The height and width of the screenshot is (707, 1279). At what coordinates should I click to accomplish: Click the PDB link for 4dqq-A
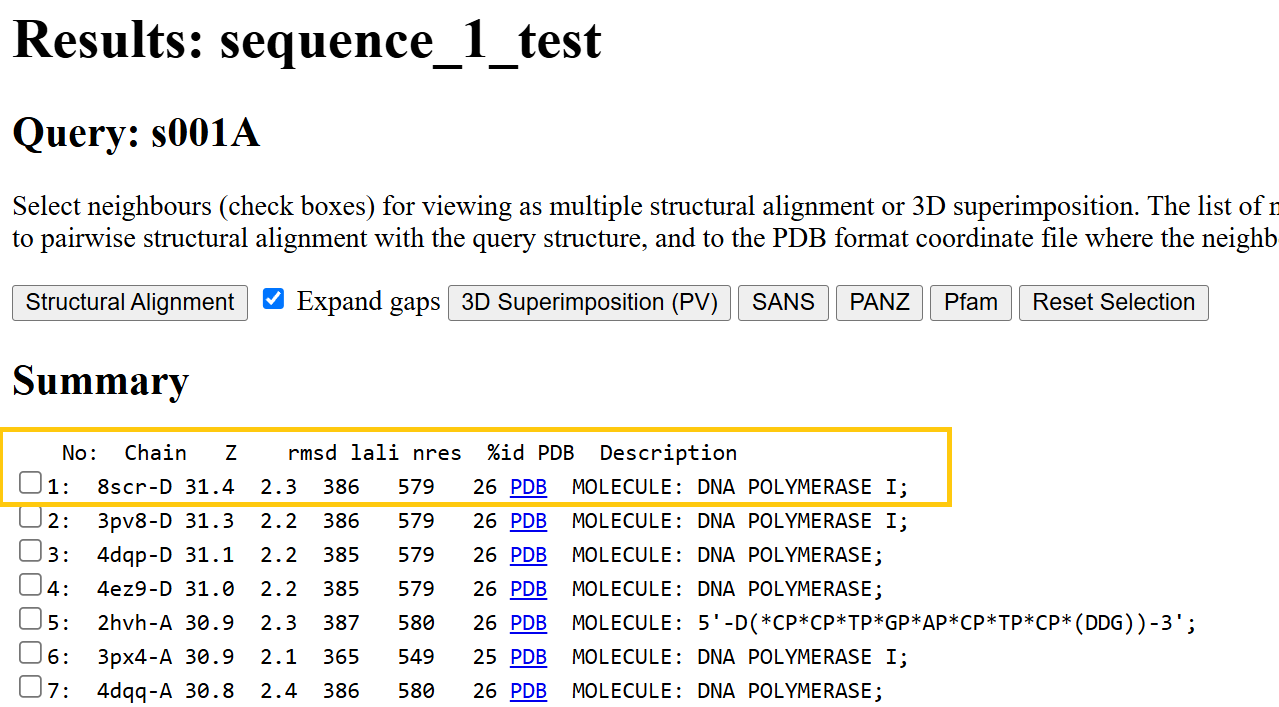(528, 691)
